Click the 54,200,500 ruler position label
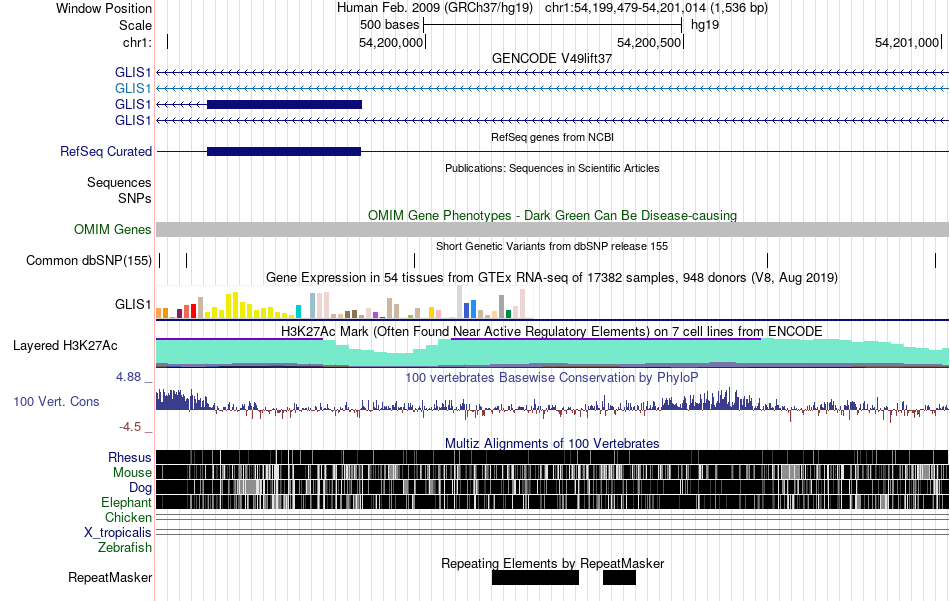 pyautogui.click(x=649, y=42)
